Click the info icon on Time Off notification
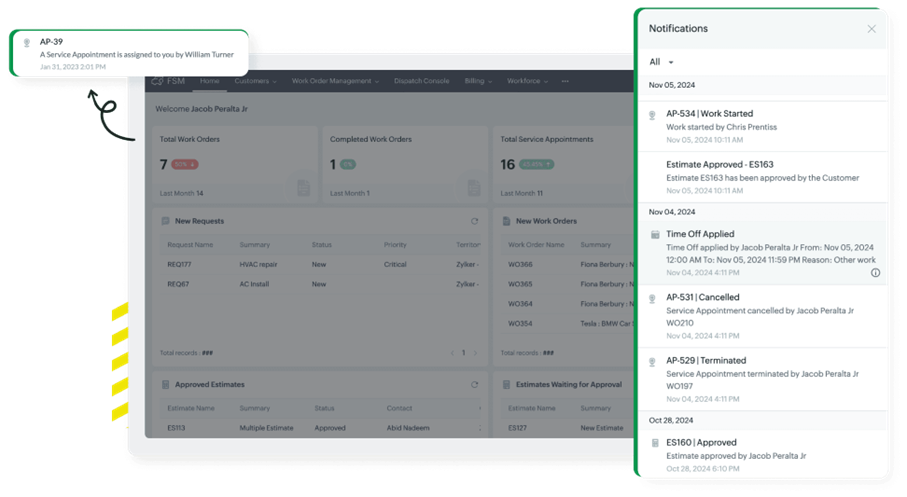Image resolution: width=907 pixels, height=497 pixels. tap(875, 272)
